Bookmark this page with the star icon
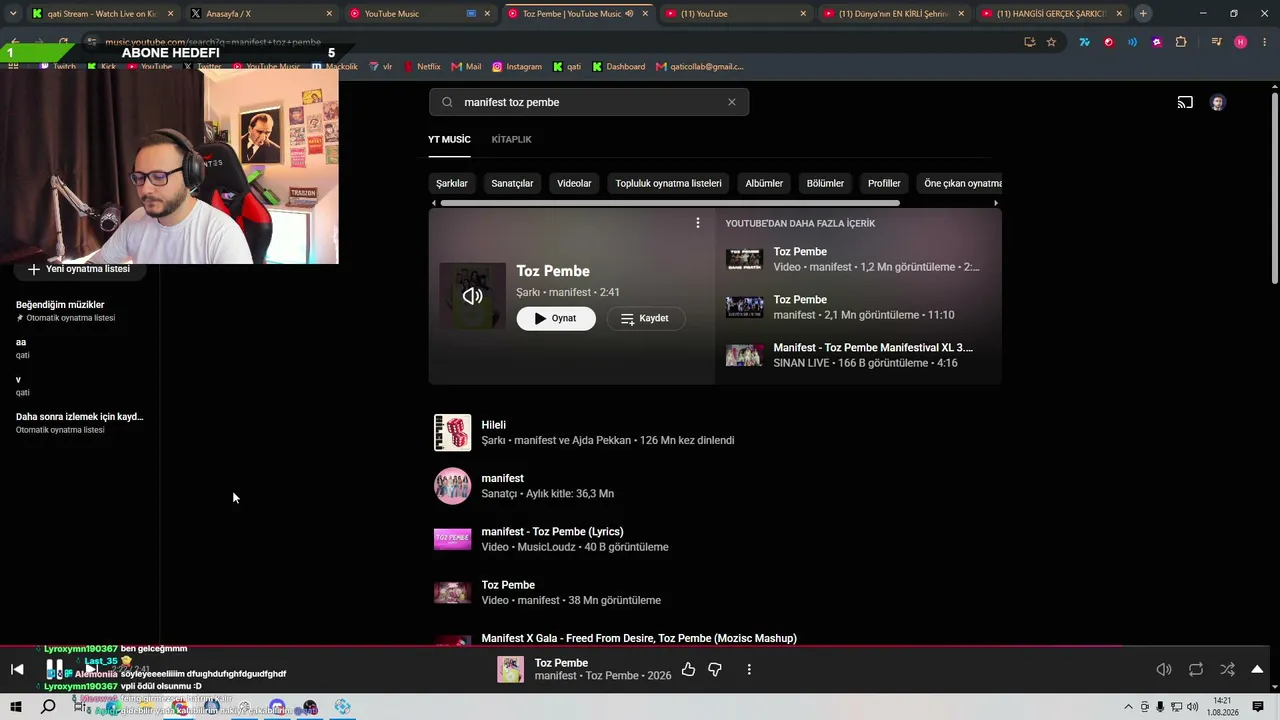1280x720 pixels. [x=1051, y=42]
